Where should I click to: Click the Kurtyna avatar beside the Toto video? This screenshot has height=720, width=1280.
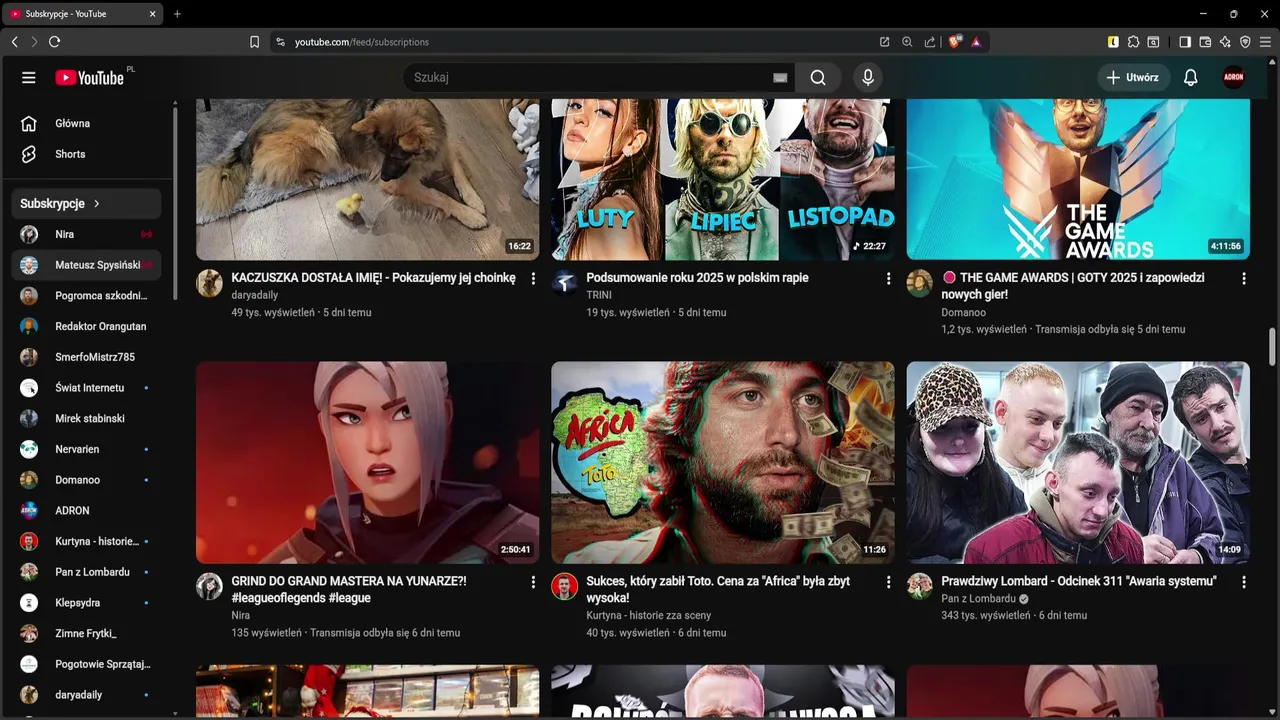(564, 586)
